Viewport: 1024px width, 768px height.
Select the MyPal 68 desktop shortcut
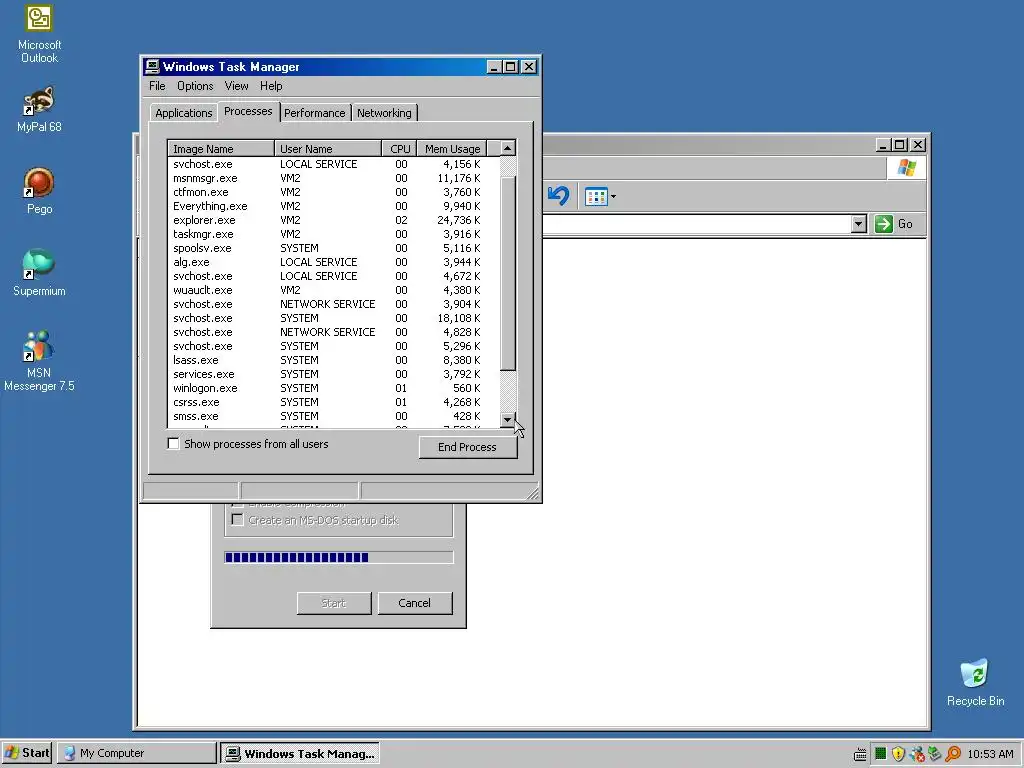click(x=39, y=109)
